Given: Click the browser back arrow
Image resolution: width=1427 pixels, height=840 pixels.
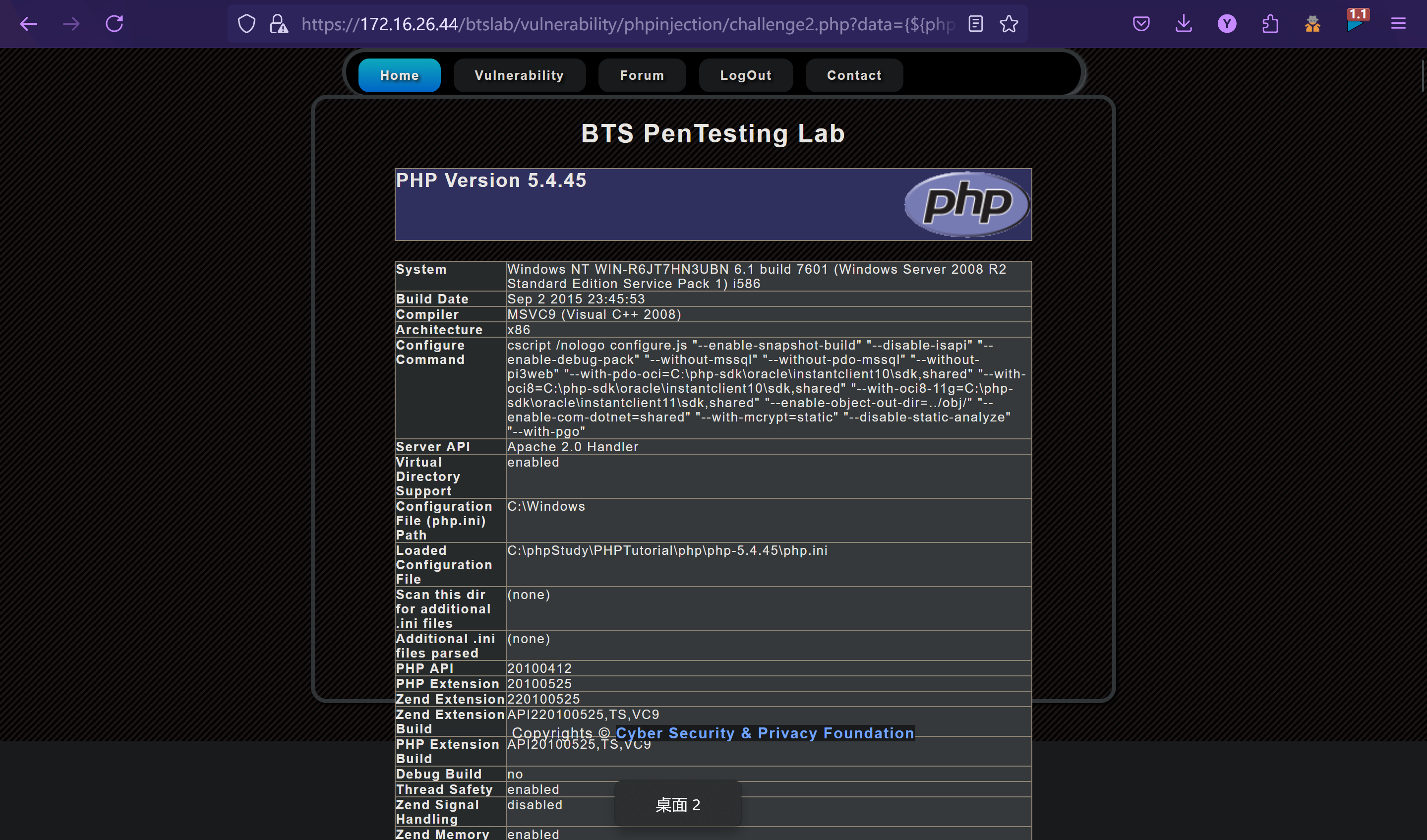Looking at the screenshot, I should tap(28, 24).
